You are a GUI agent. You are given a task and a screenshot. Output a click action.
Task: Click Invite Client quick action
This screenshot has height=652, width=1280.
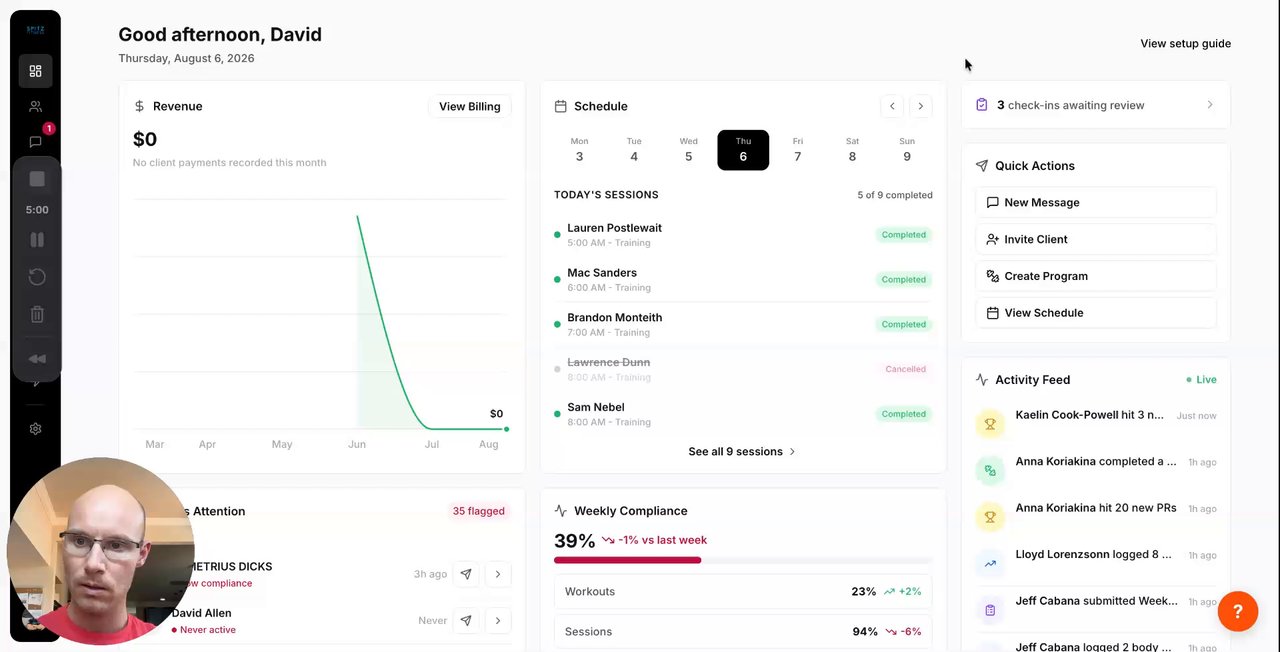coord(1095,239)
